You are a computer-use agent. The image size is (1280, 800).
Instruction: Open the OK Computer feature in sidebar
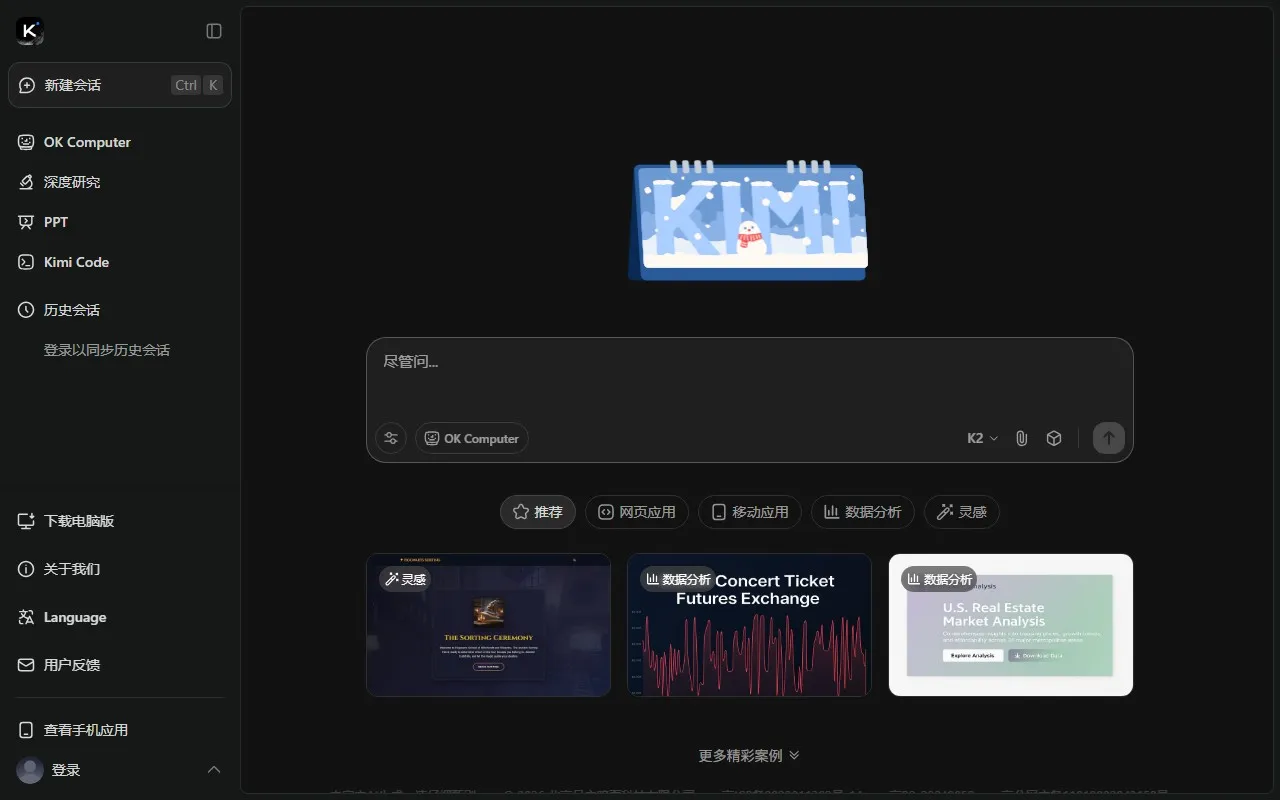(x=86, y=142)
